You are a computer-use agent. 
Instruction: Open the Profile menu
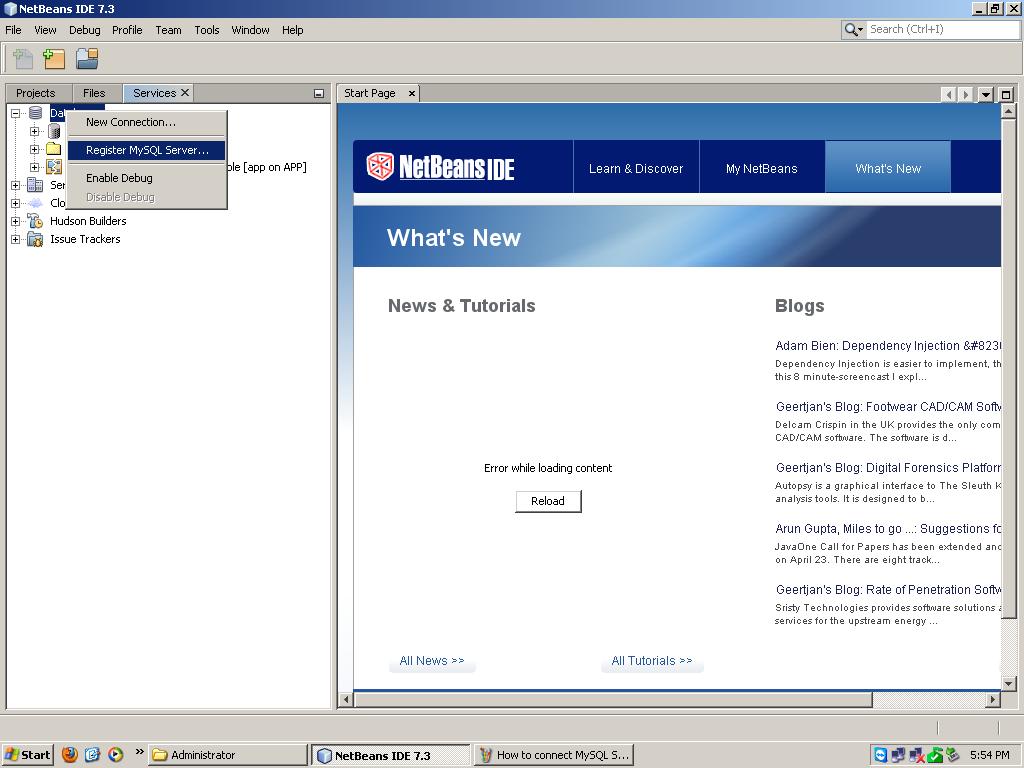(x=127, y=30)
